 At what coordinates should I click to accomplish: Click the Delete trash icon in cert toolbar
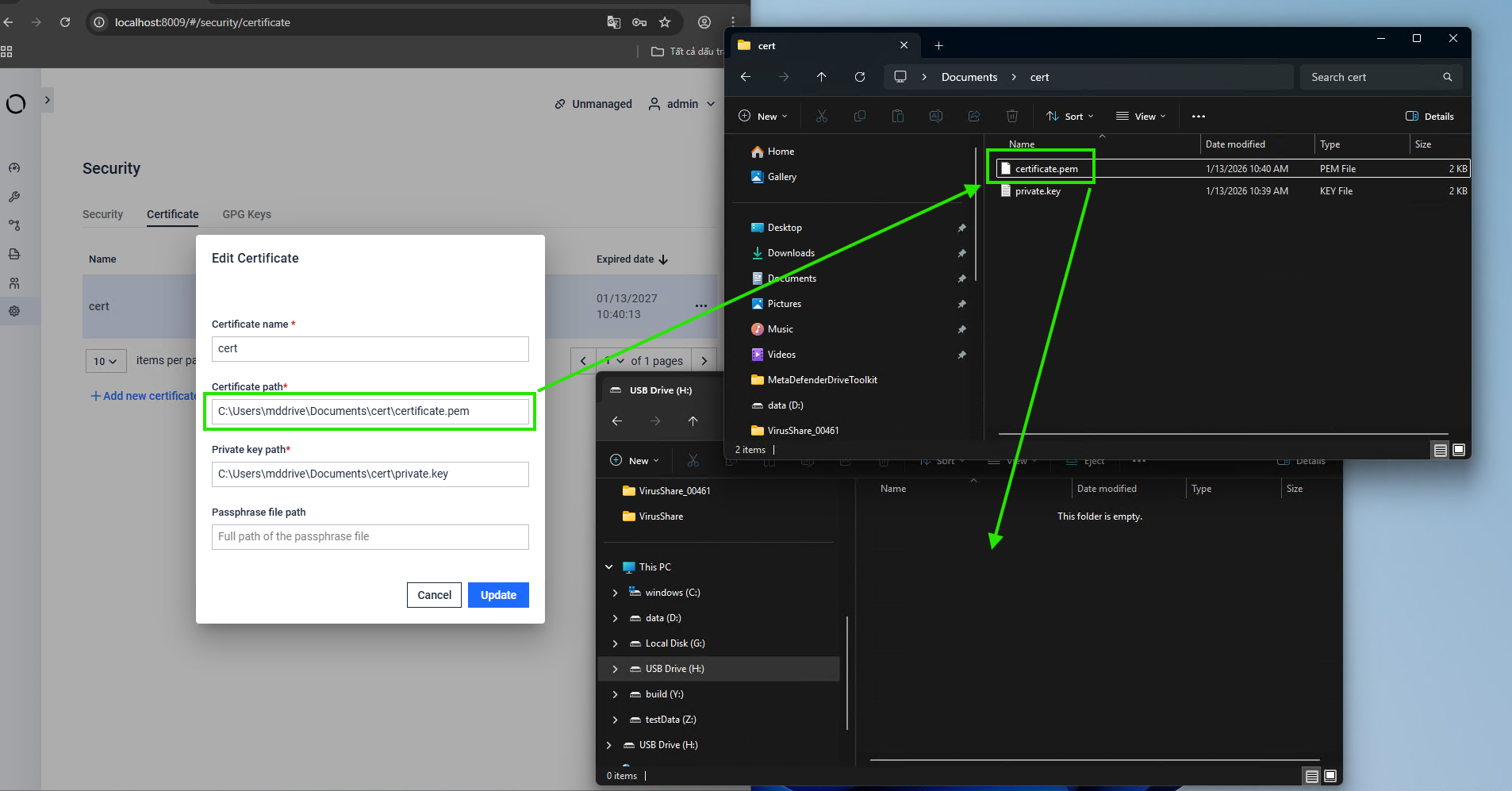[1011, 117]
